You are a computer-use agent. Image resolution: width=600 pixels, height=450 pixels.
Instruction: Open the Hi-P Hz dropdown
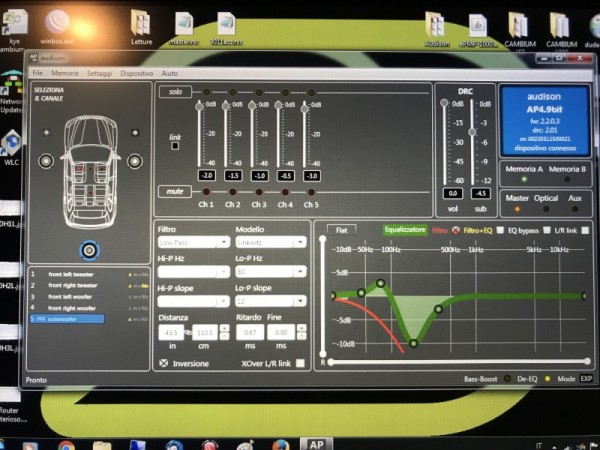(x=194, y=272)
